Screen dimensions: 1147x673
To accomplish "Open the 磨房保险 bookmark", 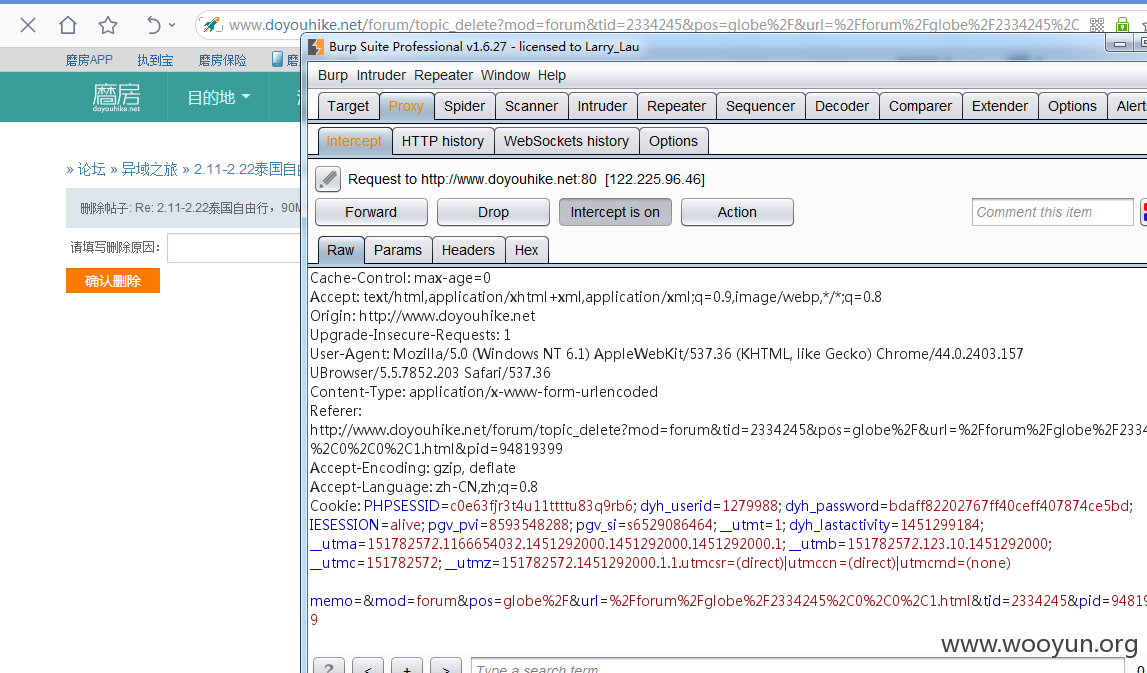I will 222,60.
